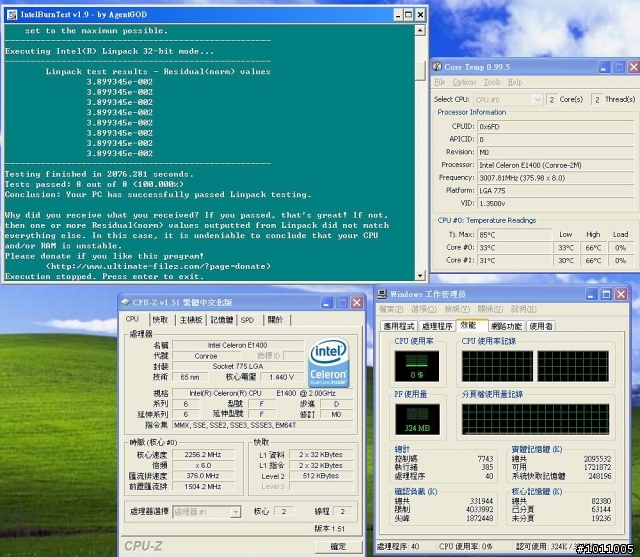The image size is (640, 557).
Task: Switch to the 快取 (Cache) tab in CPU-Z
Action: point(160,320)
